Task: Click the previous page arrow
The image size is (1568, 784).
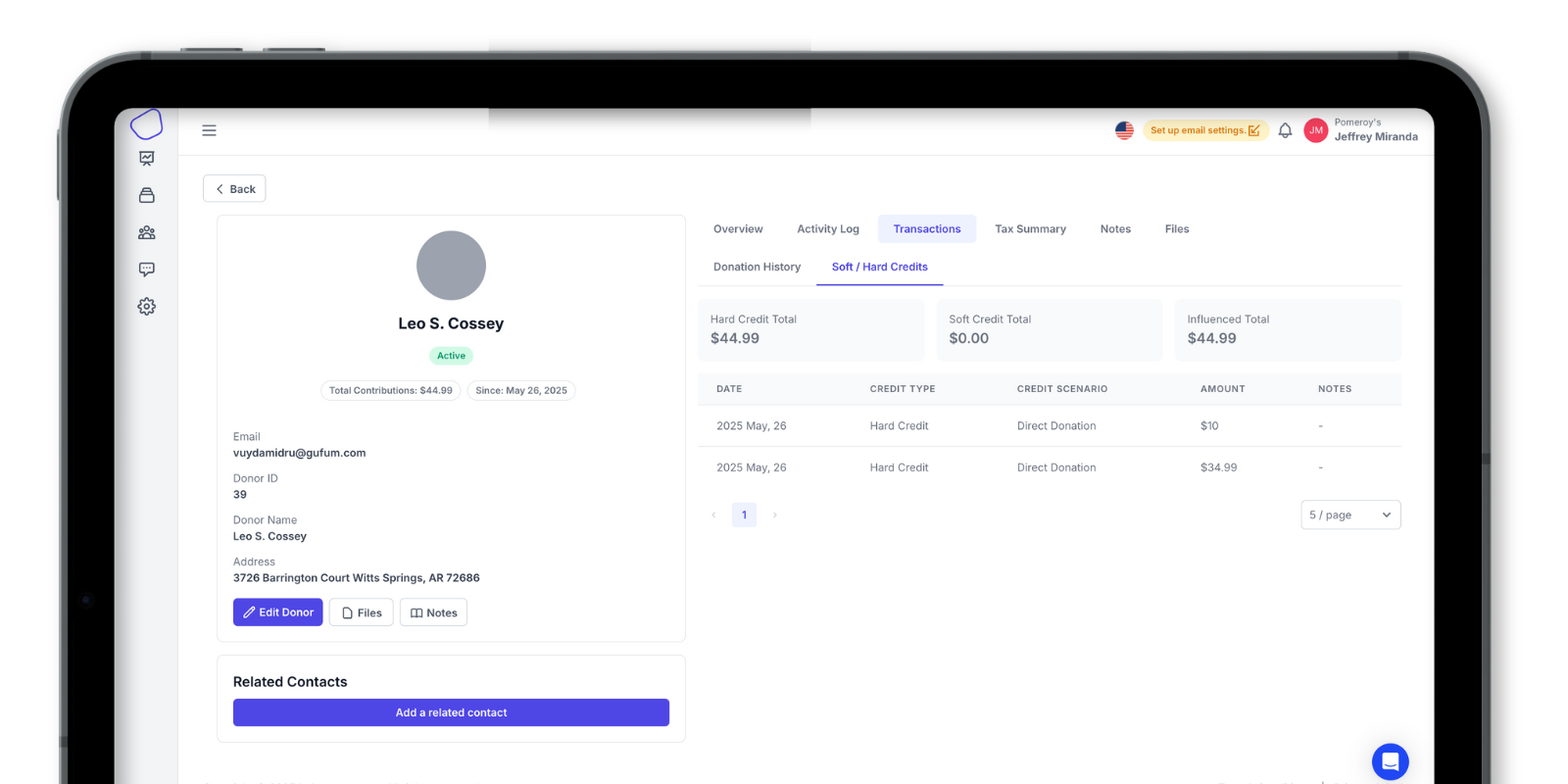Action: 713,514
